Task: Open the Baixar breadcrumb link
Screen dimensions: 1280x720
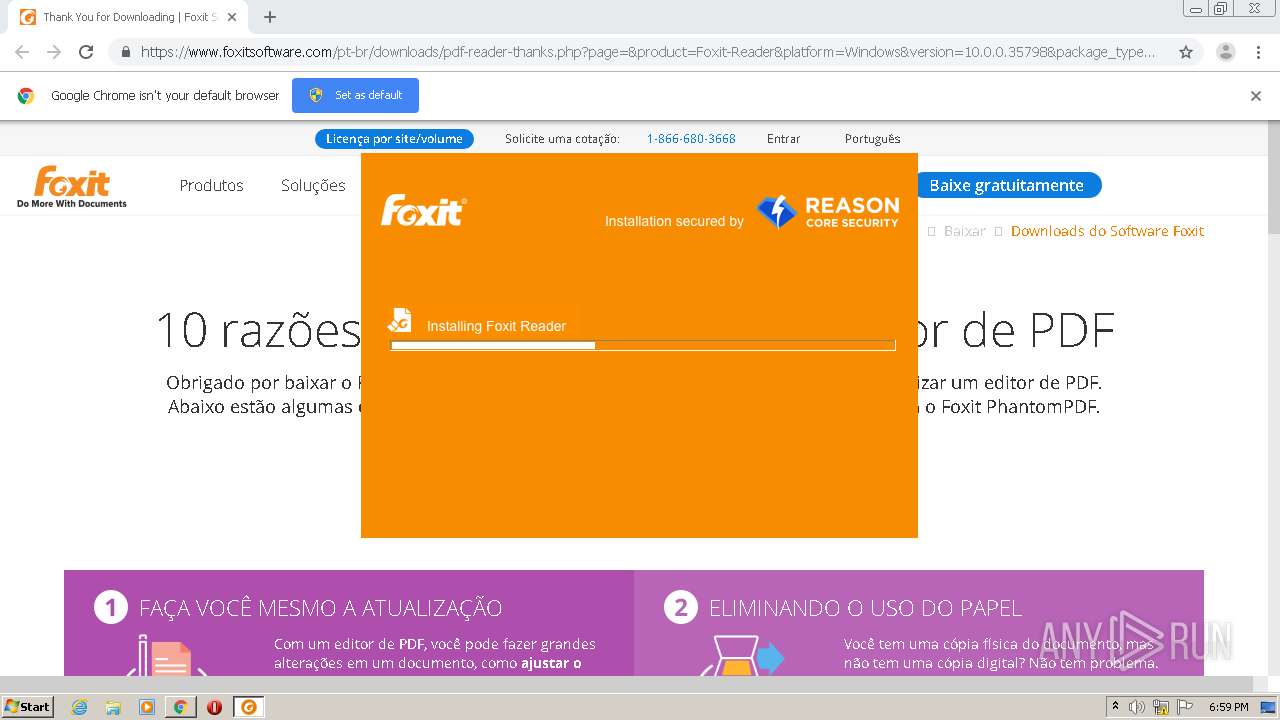Action: click(x=964, y=231)
